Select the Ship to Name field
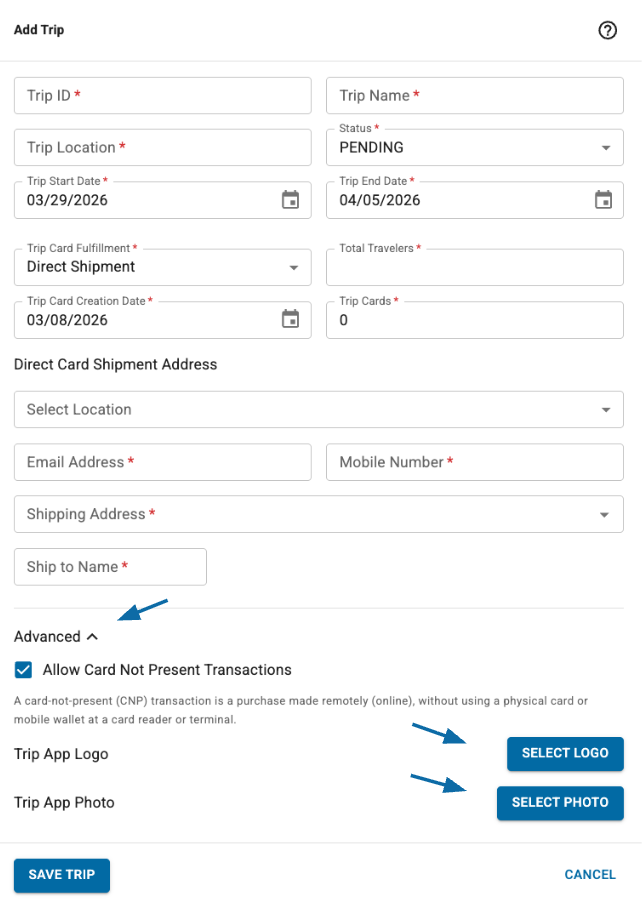This screenshot has width=642, height=912. pos(110,567)
